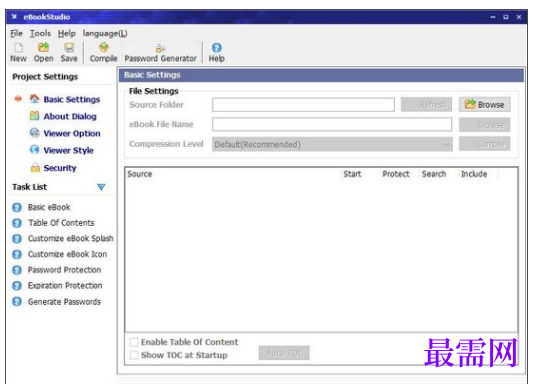Click the Search column header

(434, 174)
